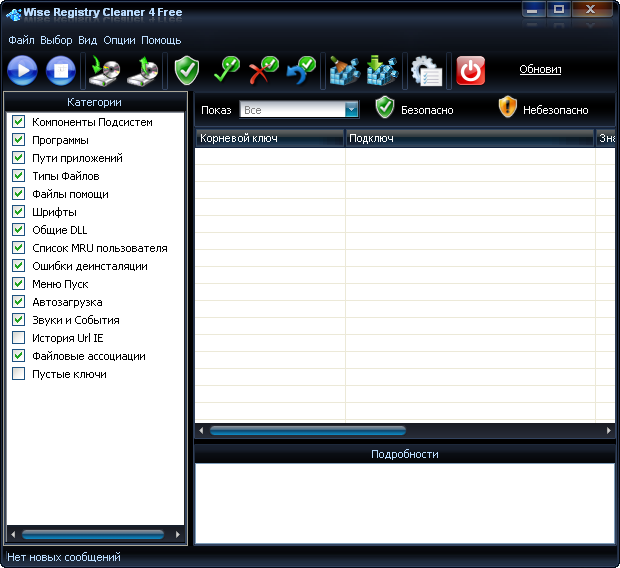Click the Обновит update link

540,69
